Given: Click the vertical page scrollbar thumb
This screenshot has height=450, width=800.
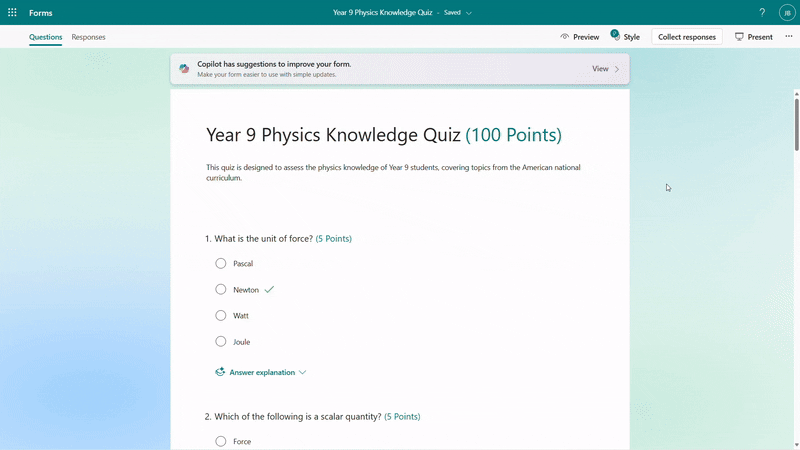Looking at the screenshot, I should pos(796,124).
